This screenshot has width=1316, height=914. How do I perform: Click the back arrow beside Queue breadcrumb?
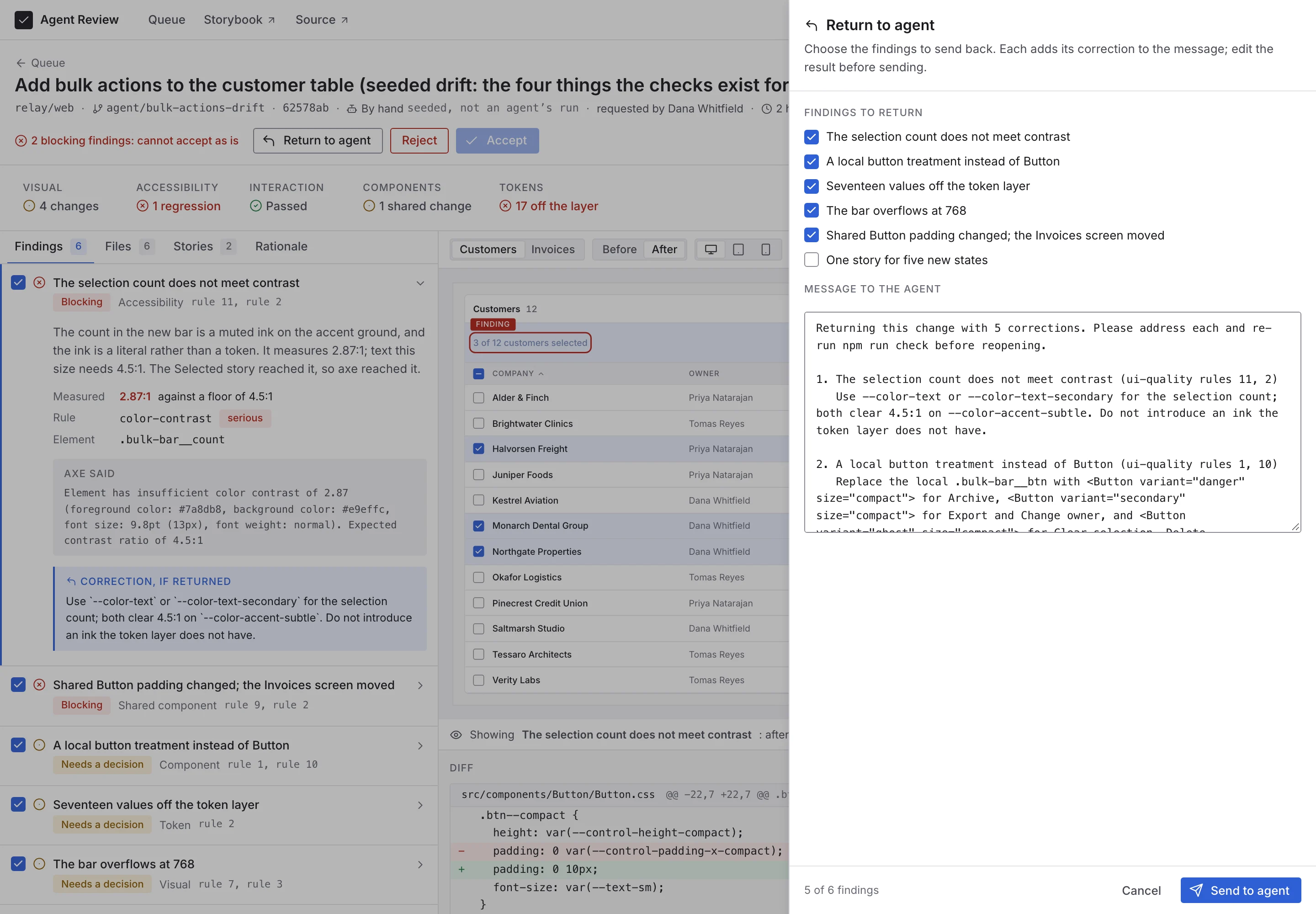click(21, 63)
